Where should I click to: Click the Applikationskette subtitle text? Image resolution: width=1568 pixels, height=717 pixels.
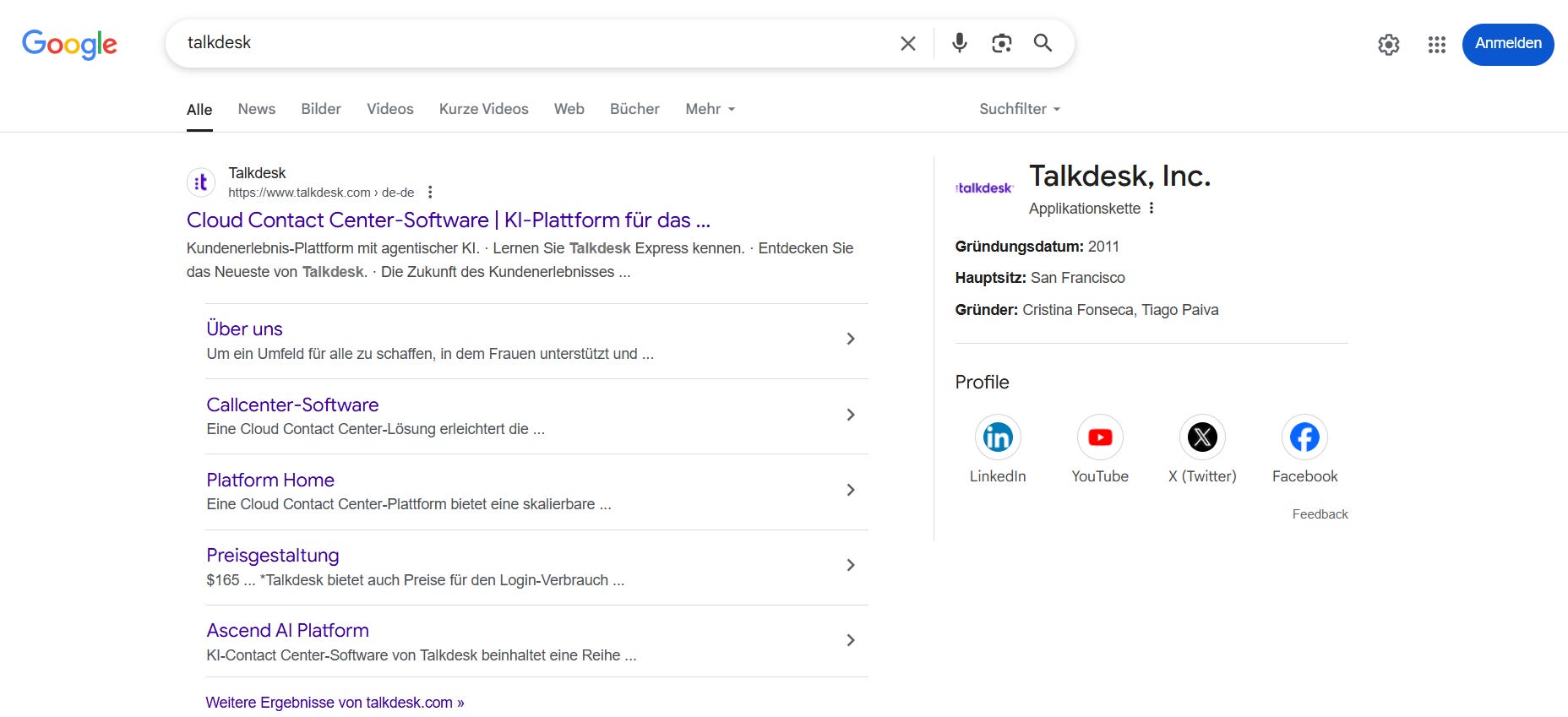(x=1085, y=209)
